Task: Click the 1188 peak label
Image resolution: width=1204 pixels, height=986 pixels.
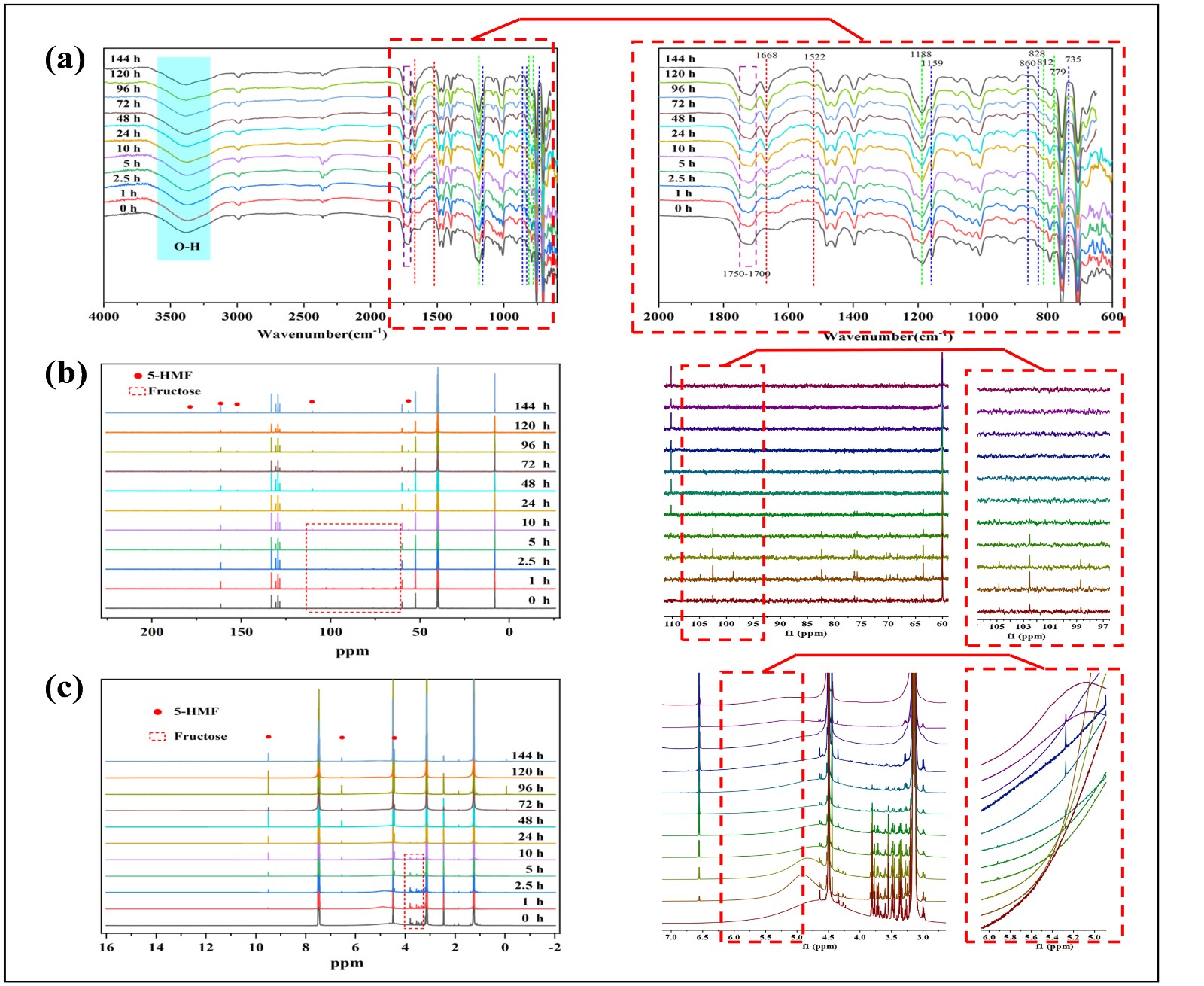Action: click(920, 54)
